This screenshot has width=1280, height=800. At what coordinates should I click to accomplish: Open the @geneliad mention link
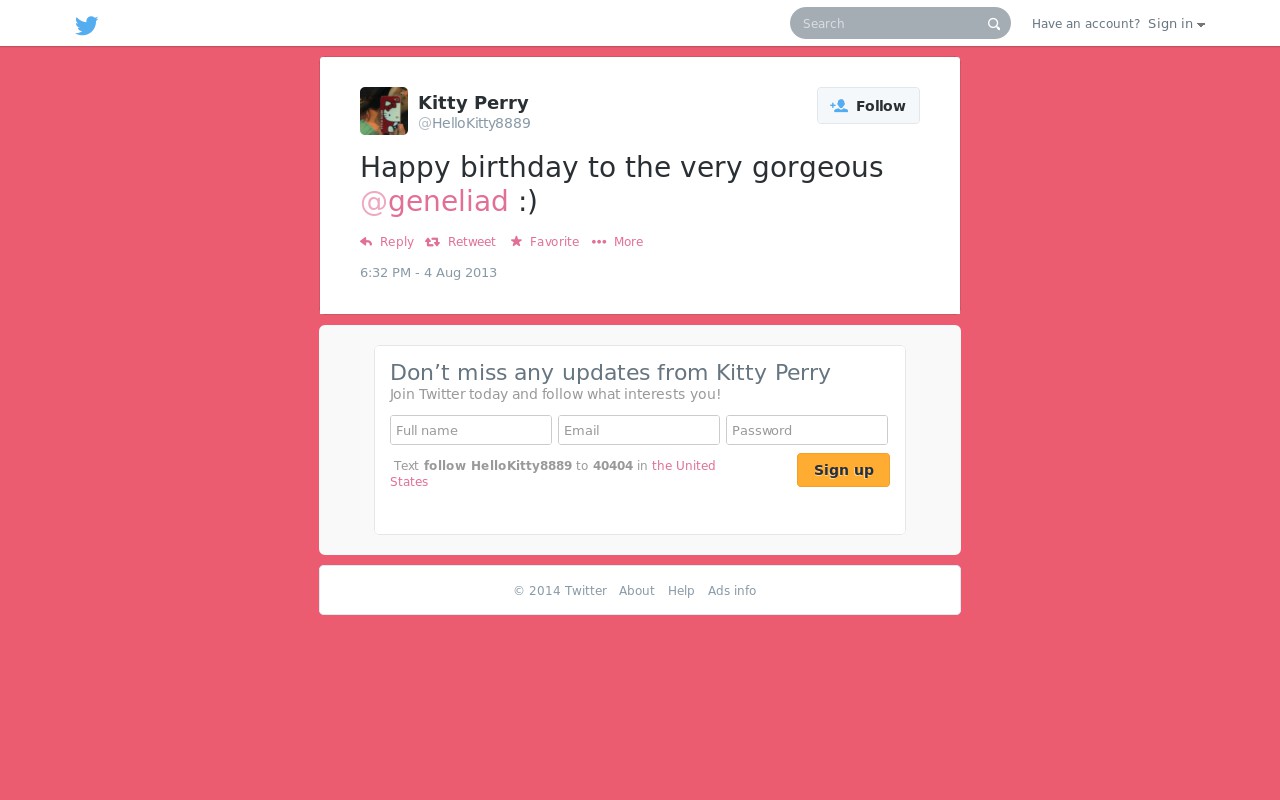pyautogui.click(x=434, y=201)
